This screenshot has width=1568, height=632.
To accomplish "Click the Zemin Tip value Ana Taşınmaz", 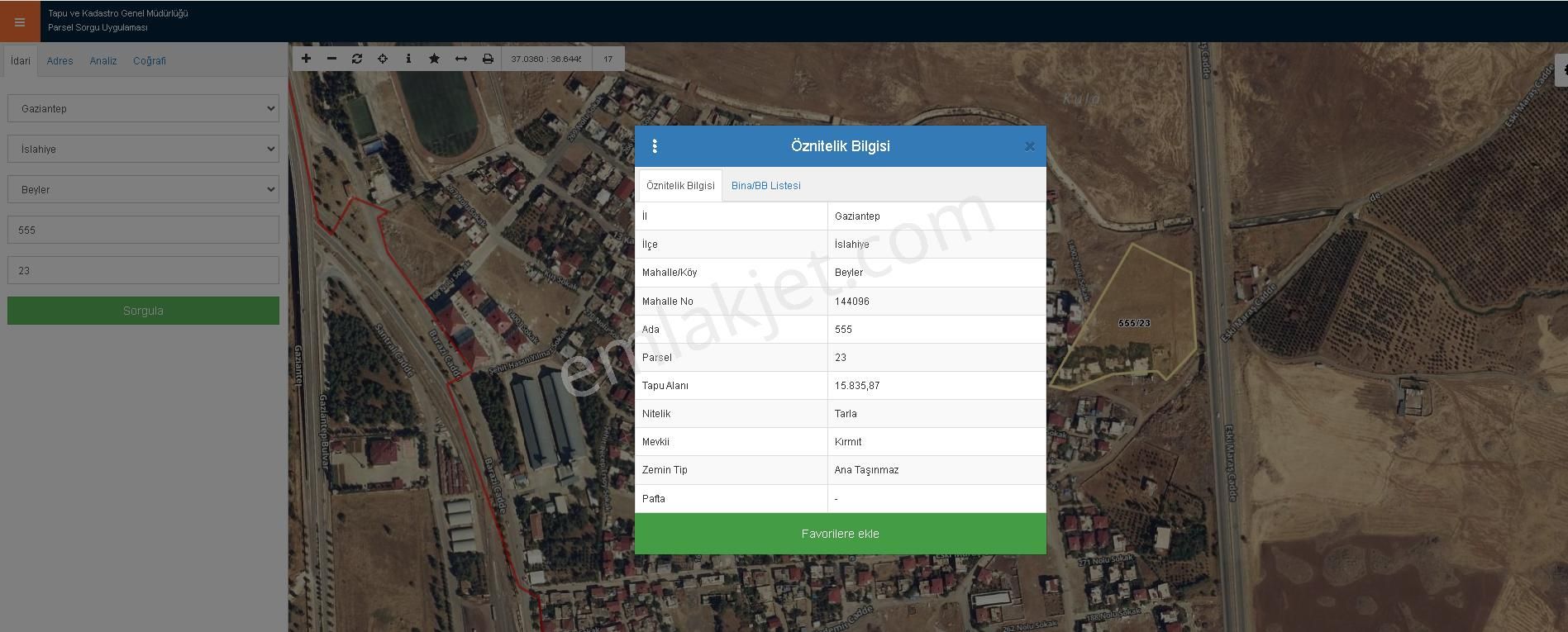I will click(x=866, y=470).
